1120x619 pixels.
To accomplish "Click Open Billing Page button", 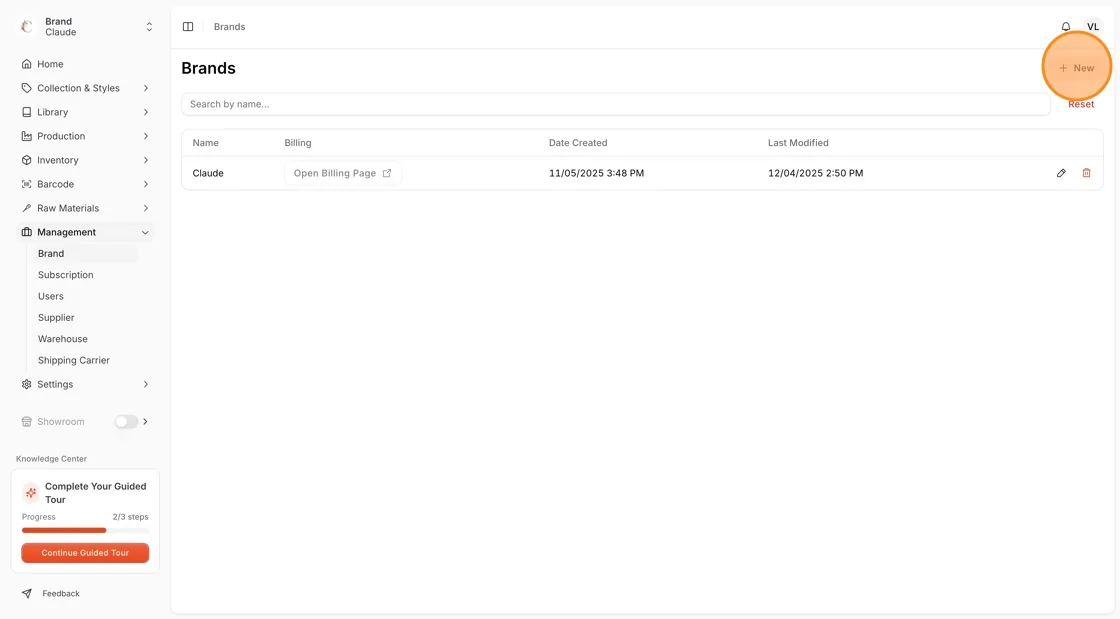I will pos(343,173).
